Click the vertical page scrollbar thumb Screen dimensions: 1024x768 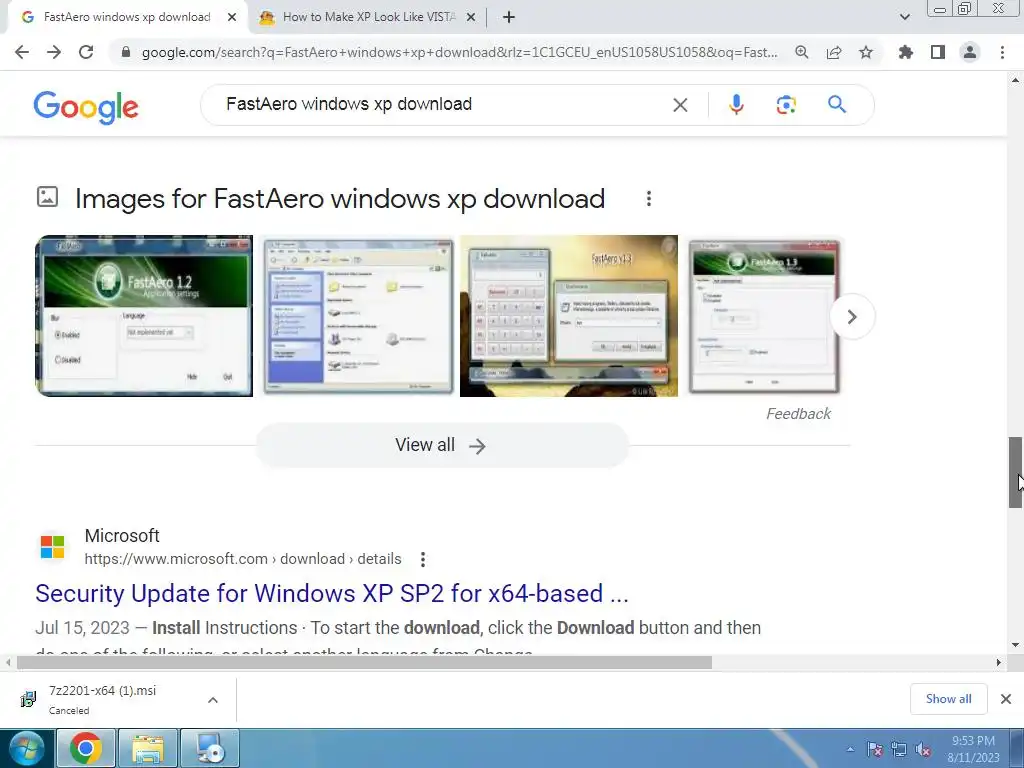click(x=1015, y=472)
